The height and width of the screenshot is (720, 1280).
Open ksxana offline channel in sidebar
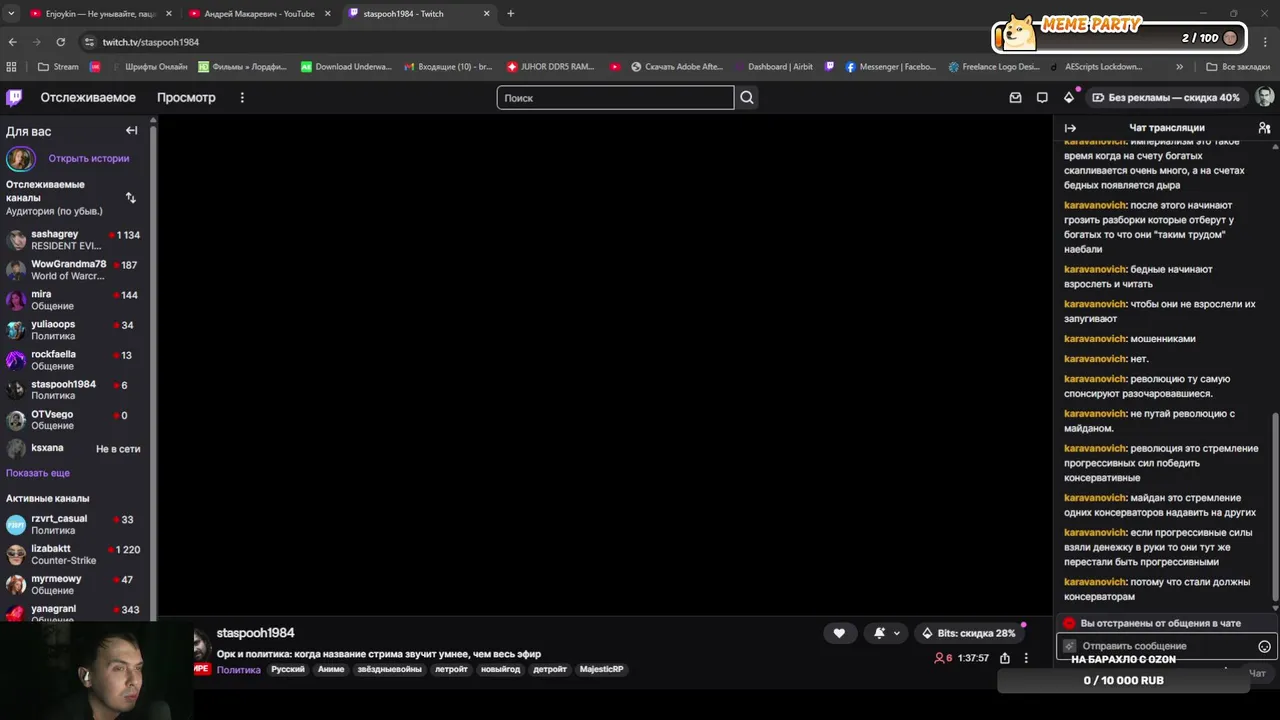click(75, 449)
